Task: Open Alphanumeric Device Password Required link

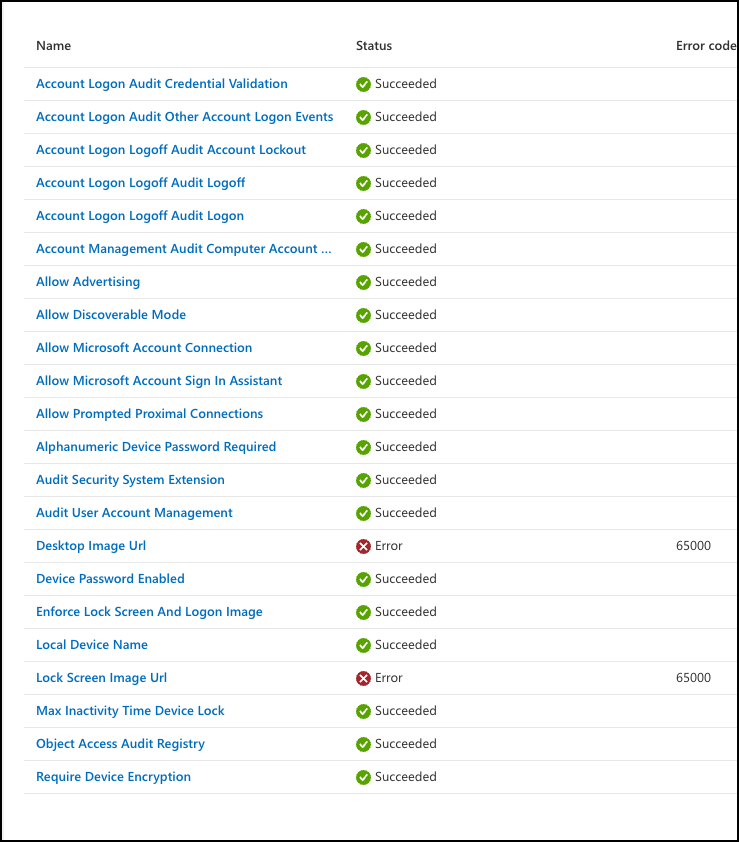Action: (x=156, y=447)
